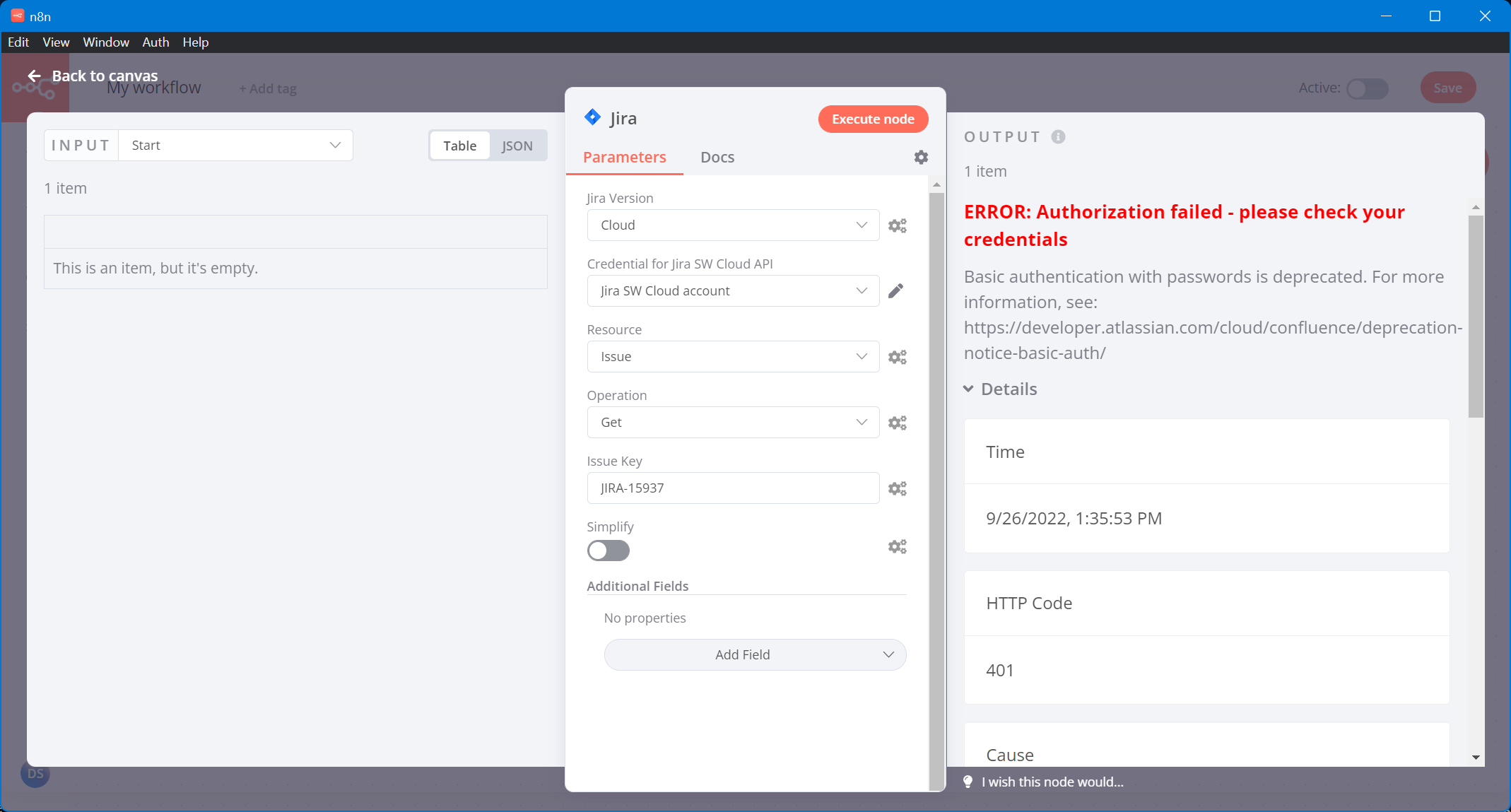
Task: Open gear options for the Operation parameter
Action: click(898, 422)
